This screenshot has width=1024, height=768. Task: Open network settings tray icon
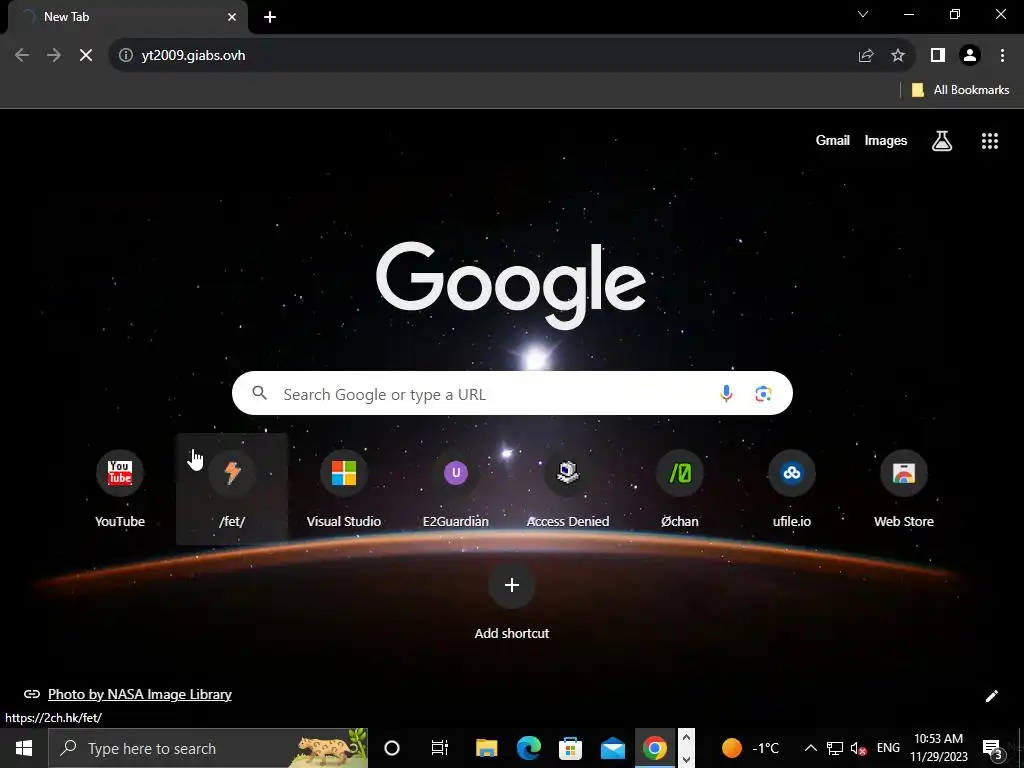coord(835,748)
